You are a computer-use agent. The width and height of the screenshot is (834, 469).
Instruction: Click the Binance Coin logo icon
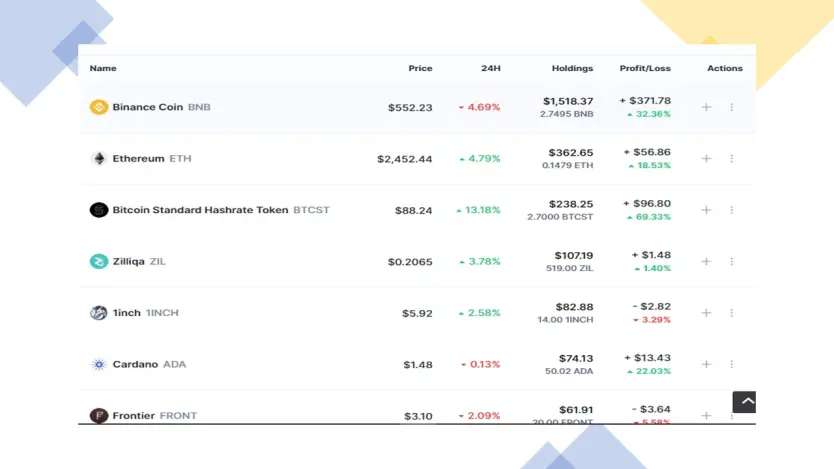(98, 107)
